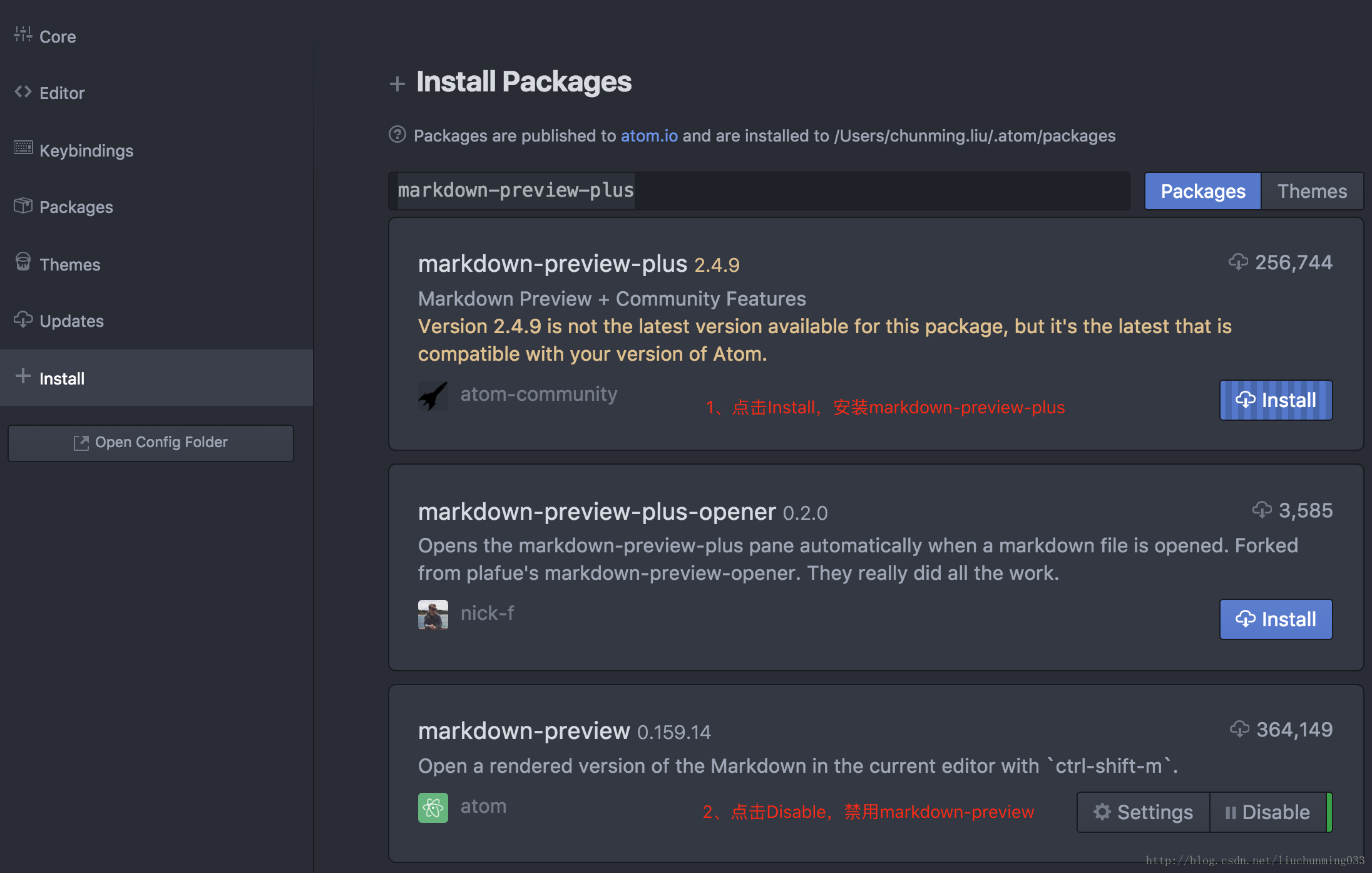Viewport: 1372px width, 873px height.
Task: Open the markdown-preview package title
Action: point(524,731)
